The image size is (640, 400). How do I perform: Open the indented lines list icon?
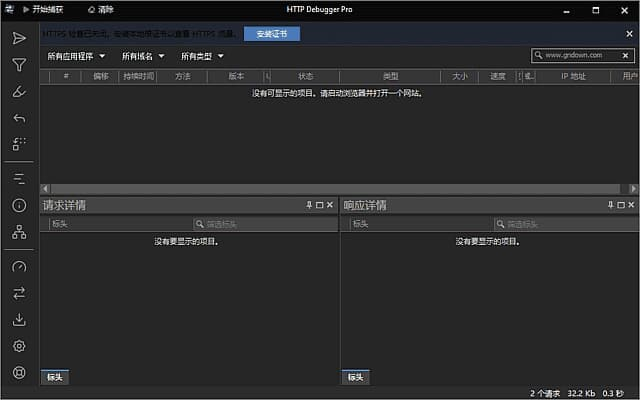[19, 178]
